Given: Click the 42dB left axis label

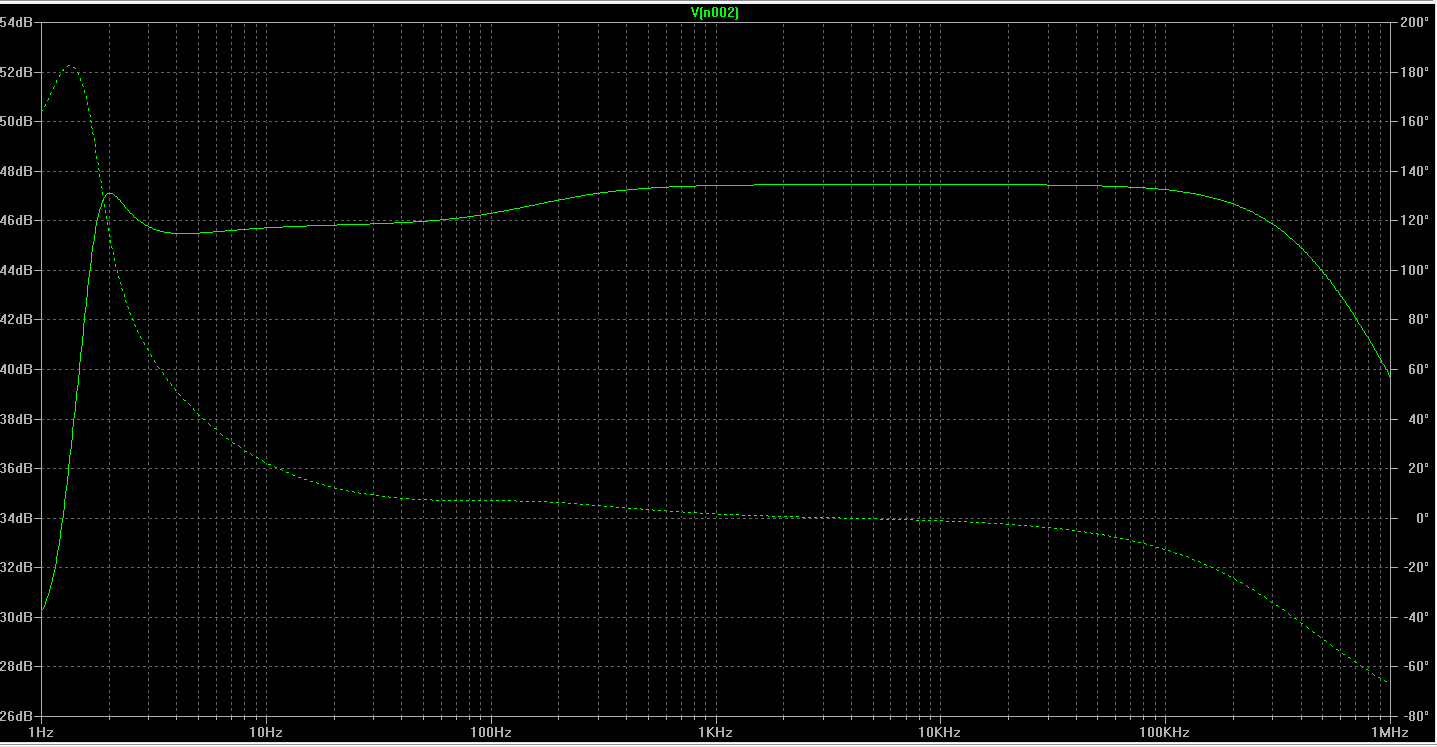Looking at the screenshot, I should tap(14, 319).
